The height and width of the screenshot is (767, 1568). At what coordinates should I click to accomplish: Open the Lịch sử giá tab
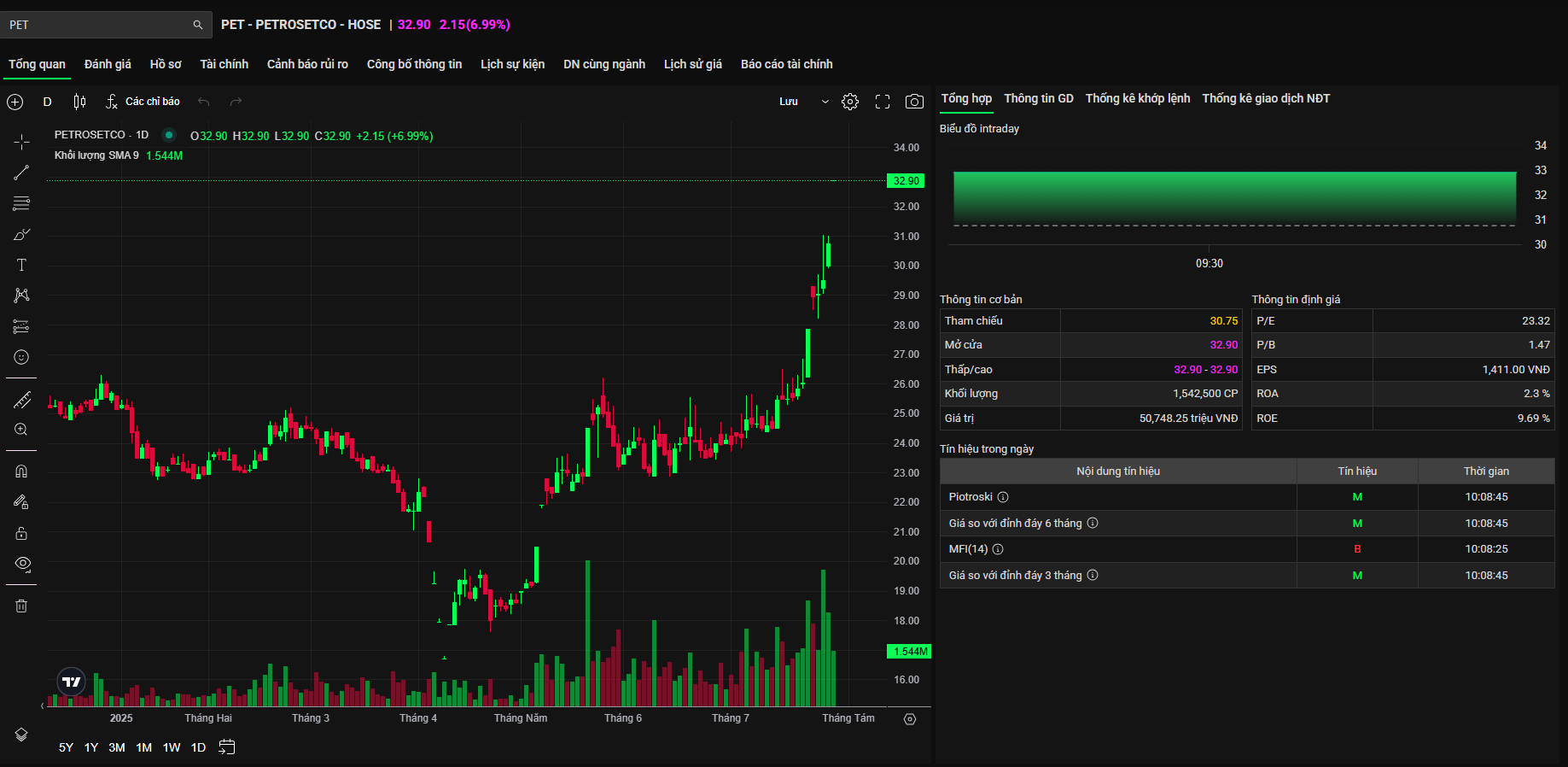tap(693, 64)
